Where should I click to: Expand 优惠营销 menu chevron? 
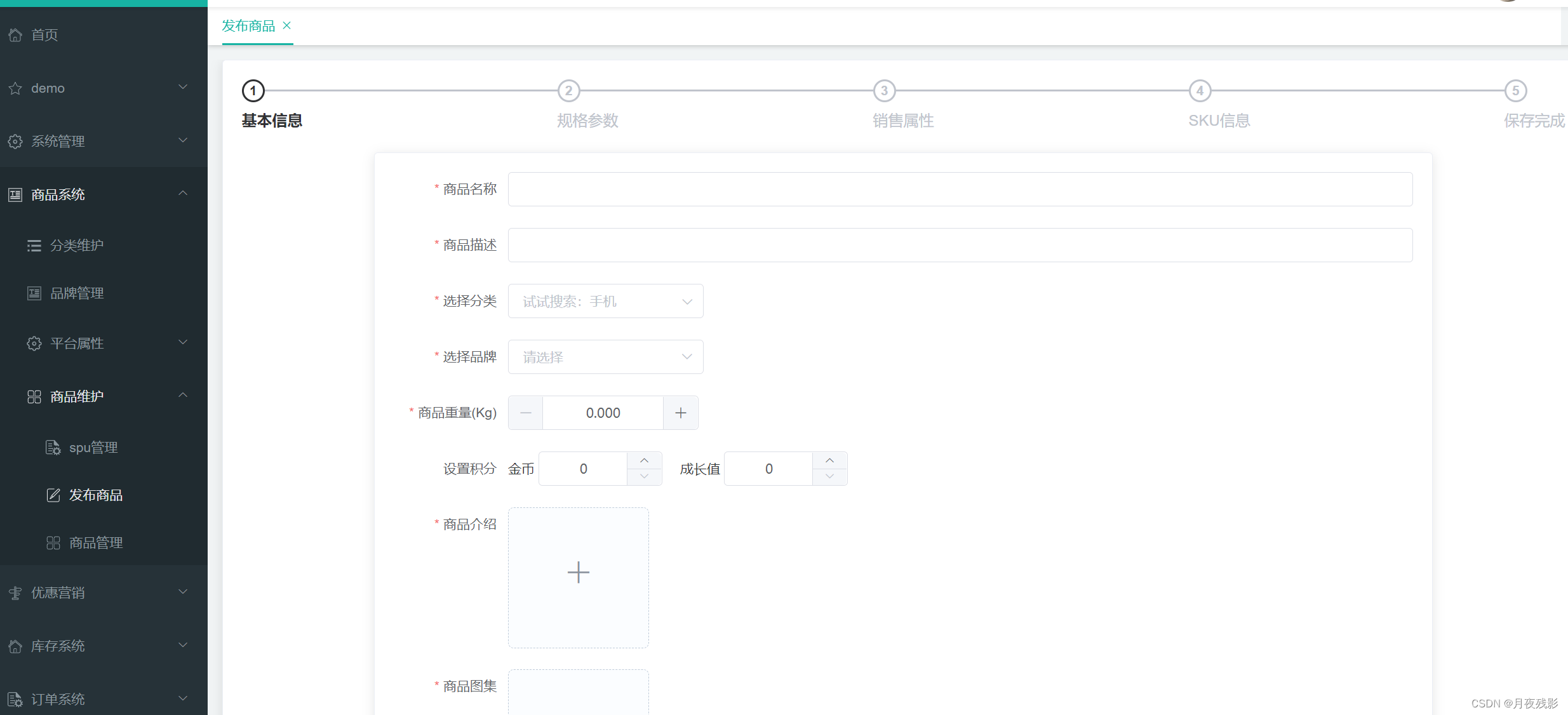pyautogui.click(x=183, y=592)
